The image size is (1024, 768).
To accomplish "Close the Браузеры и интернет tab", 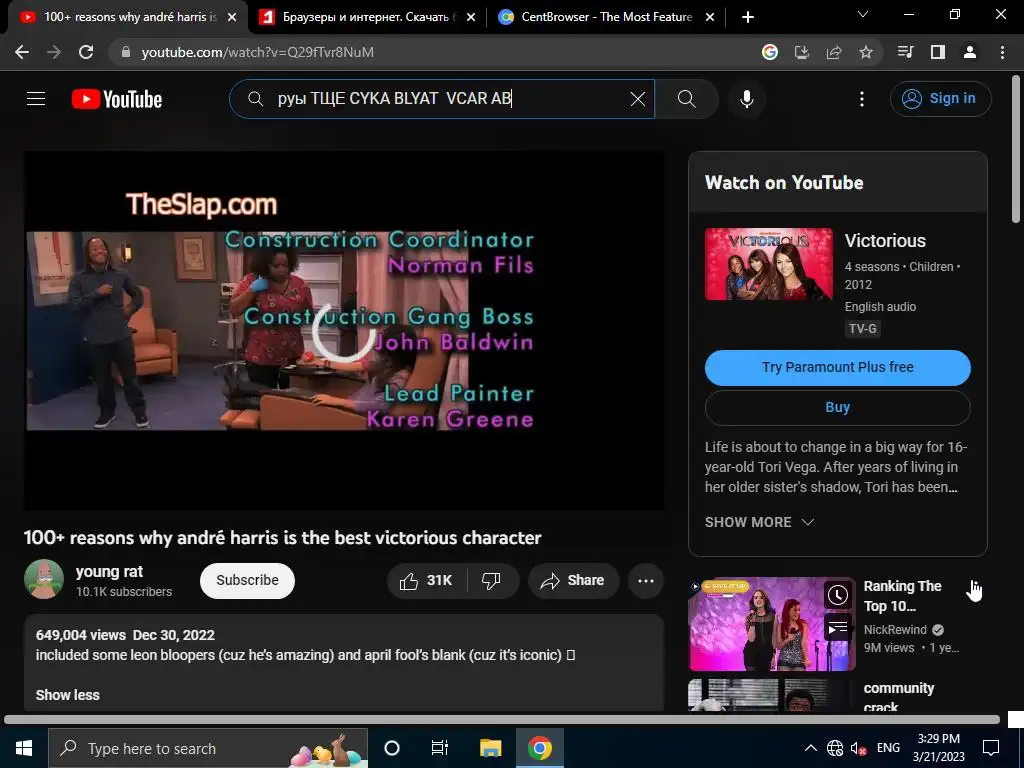I will (x=471, y=18).
